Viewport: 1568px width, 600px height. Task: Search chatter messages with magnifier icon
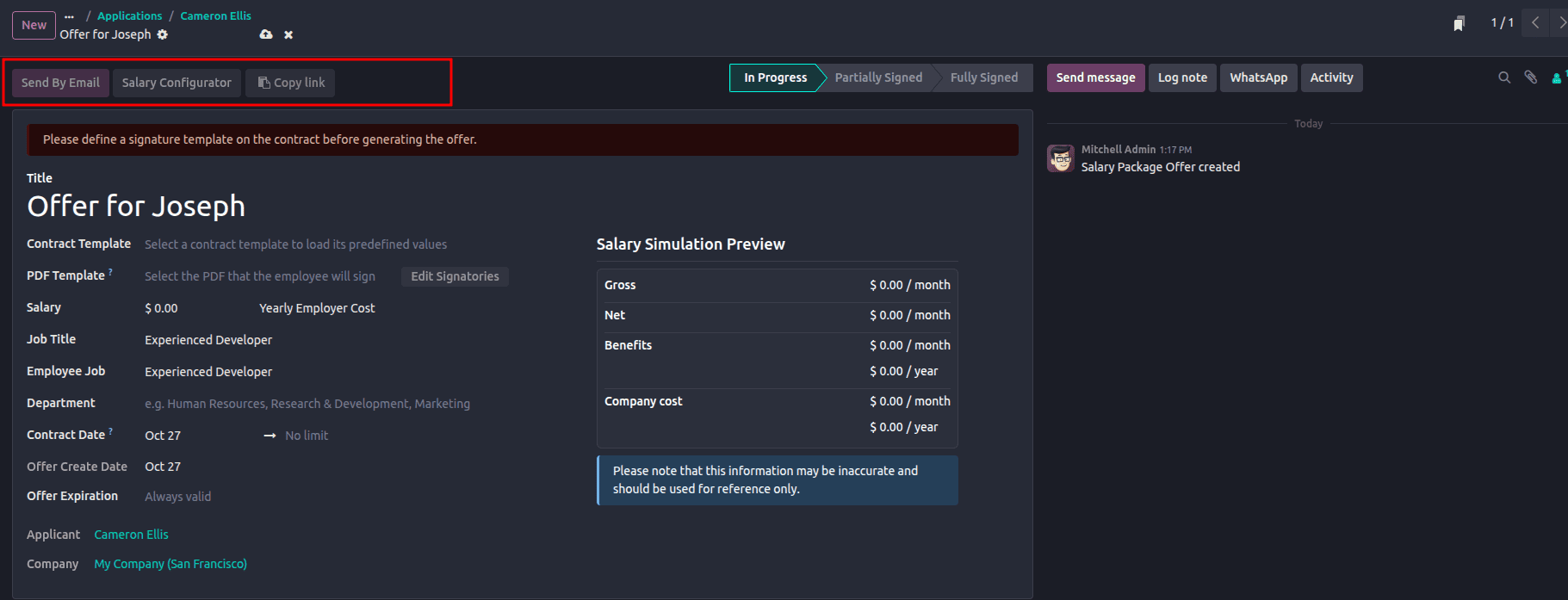click(1504, 77)
